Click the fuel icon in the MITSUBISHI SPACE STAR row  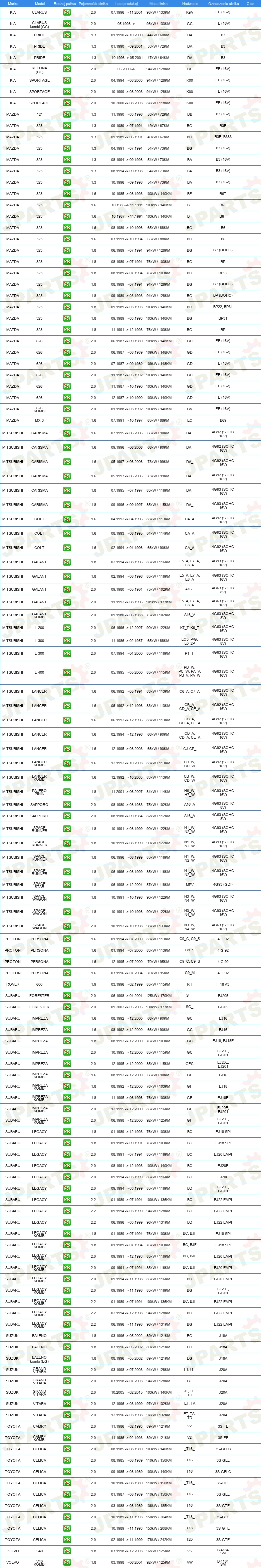[67, 884]
